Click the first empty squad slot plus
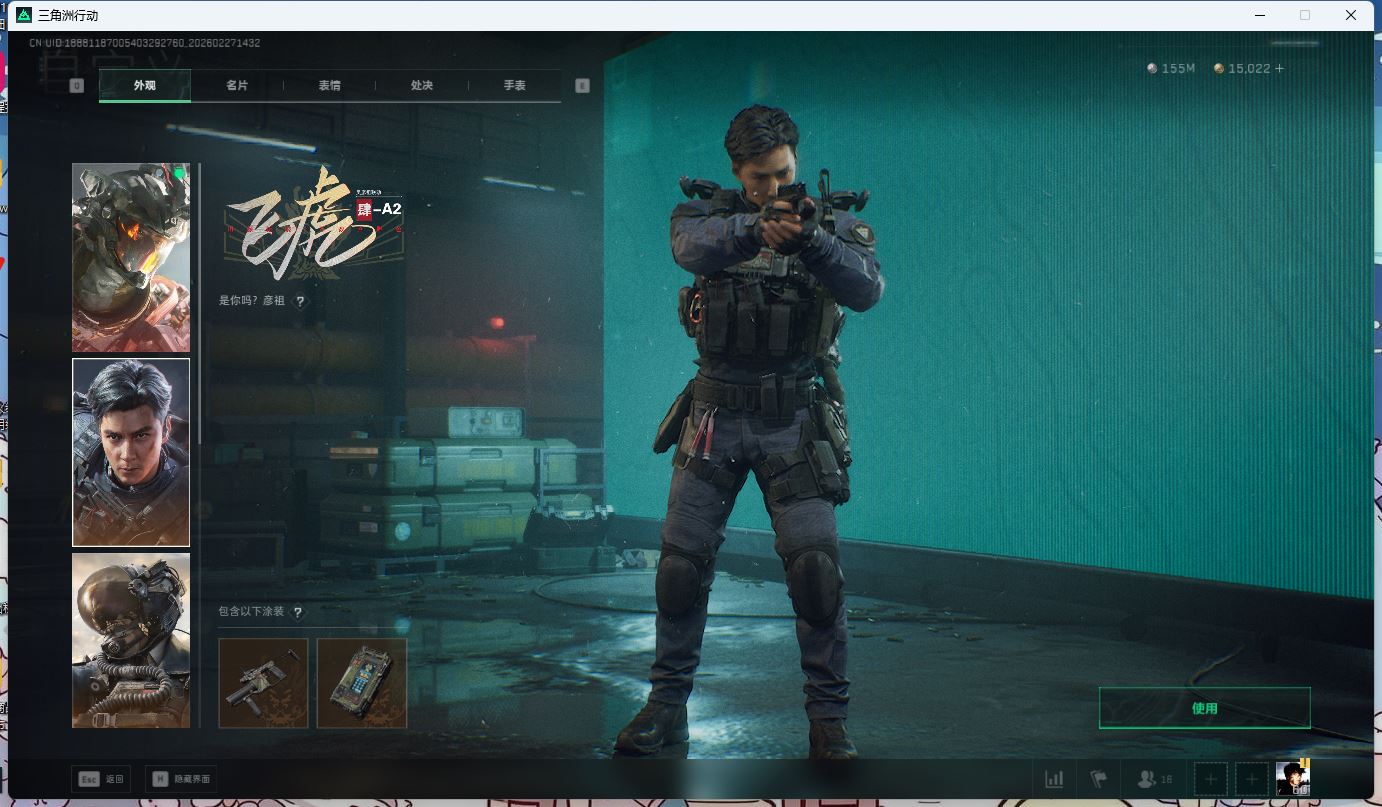 click(x=1211, y=779)
